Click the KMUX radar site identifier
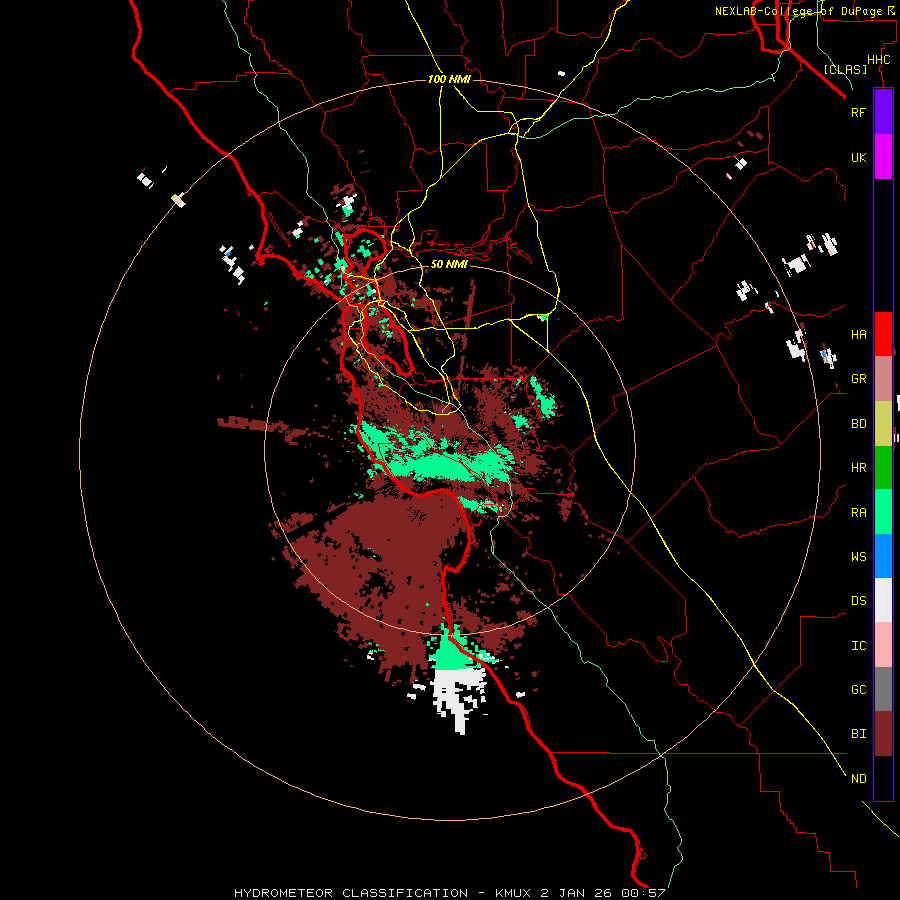The width and height of the screenshot is (900, 900). click(514, 893)
